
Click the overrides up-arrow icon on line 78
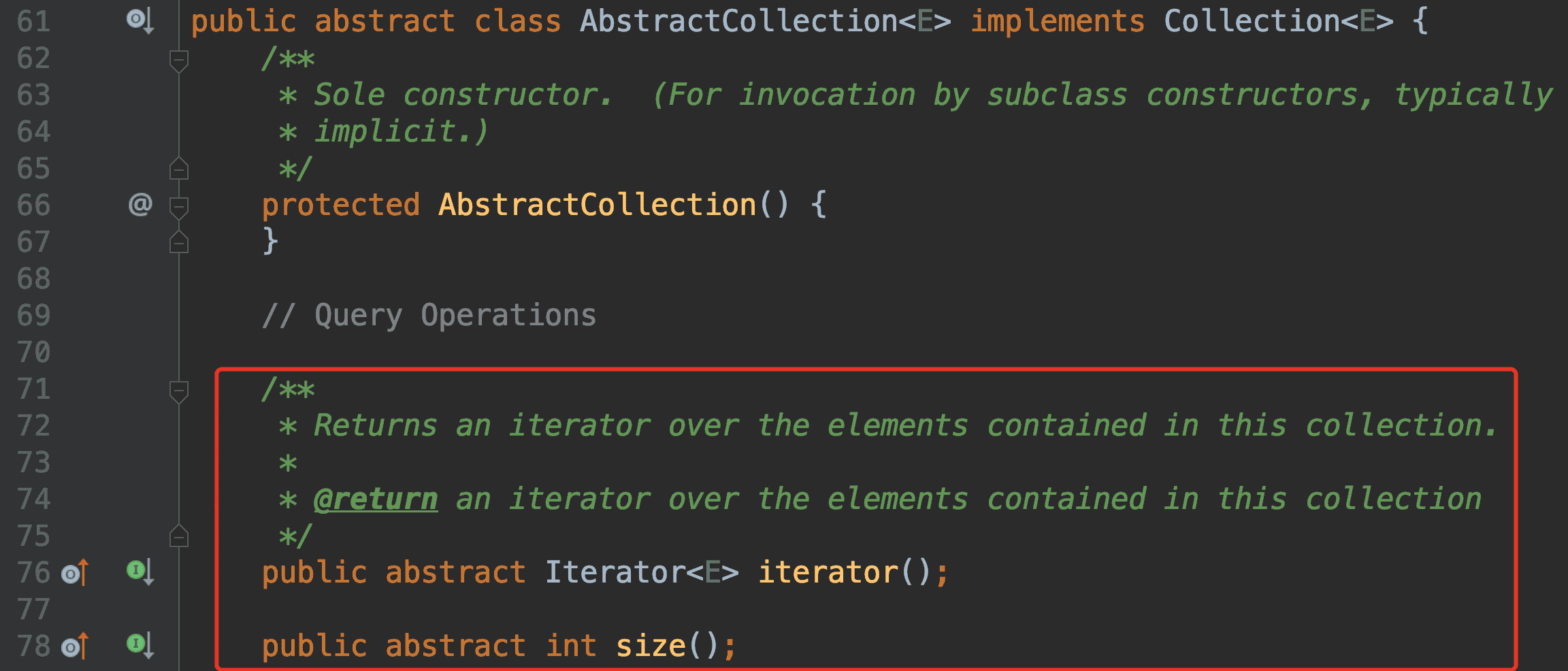75,647
